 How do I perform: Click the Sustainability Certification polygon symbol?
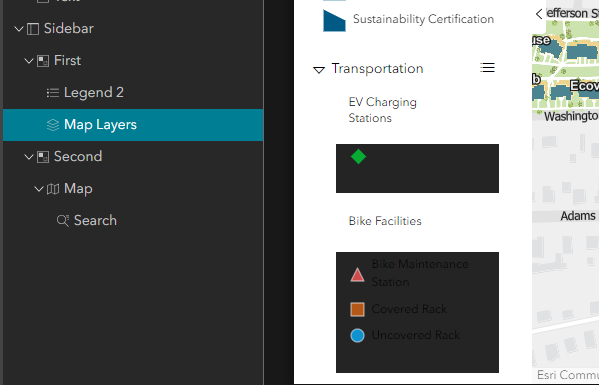[x=334, y=21]
